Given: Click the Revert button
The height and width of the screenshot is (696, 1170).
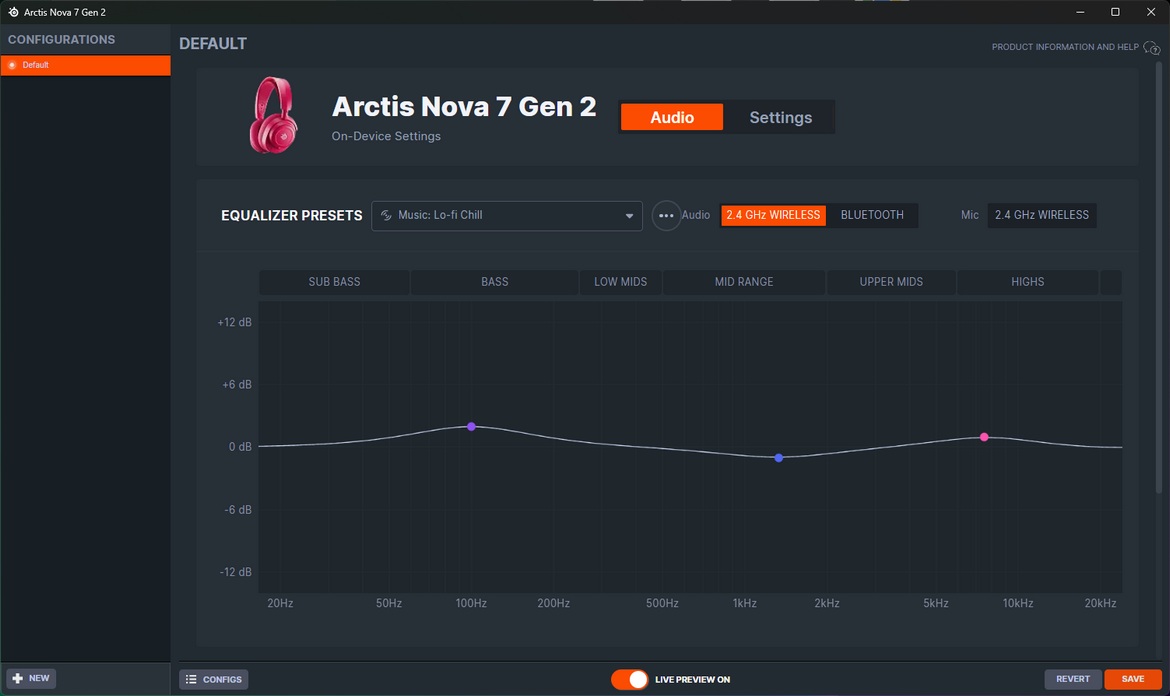Looking at the screenshot, I should (1073, 679).
